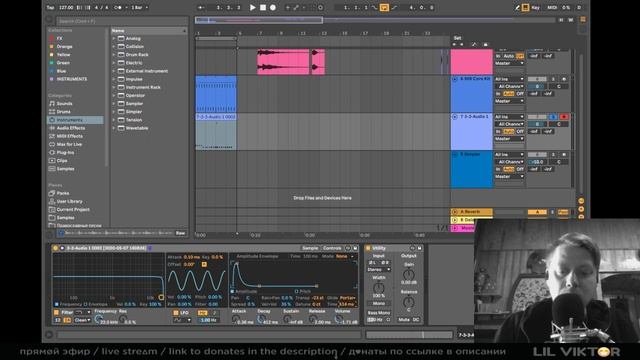Toggle the metronome icon
The width and height of the screenshot is (640, 360).
(117, 7)
